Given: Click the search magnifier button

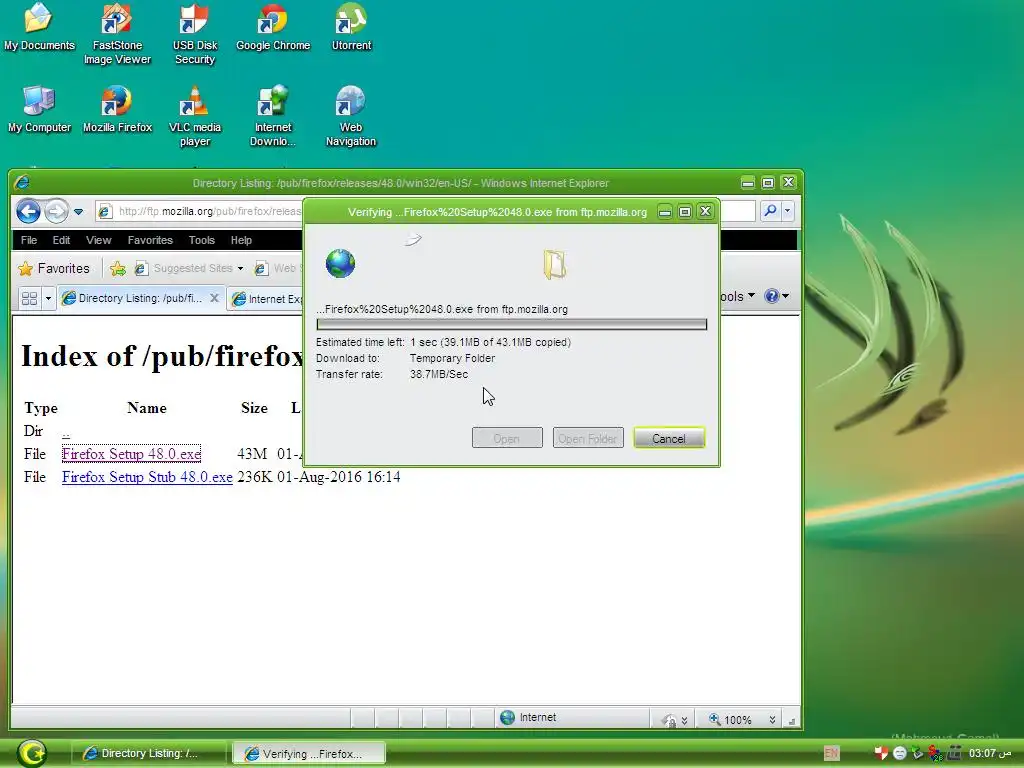Looking at the screenshot, I should [771, 210].
